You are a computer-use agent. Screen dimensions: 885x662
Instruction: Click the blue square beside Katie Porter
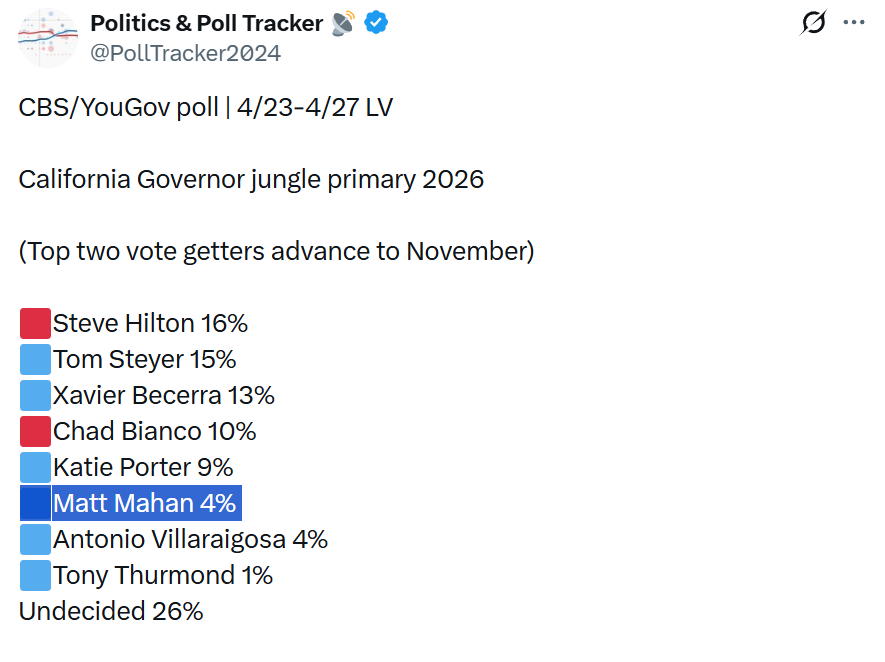click(x=35, y=467)
